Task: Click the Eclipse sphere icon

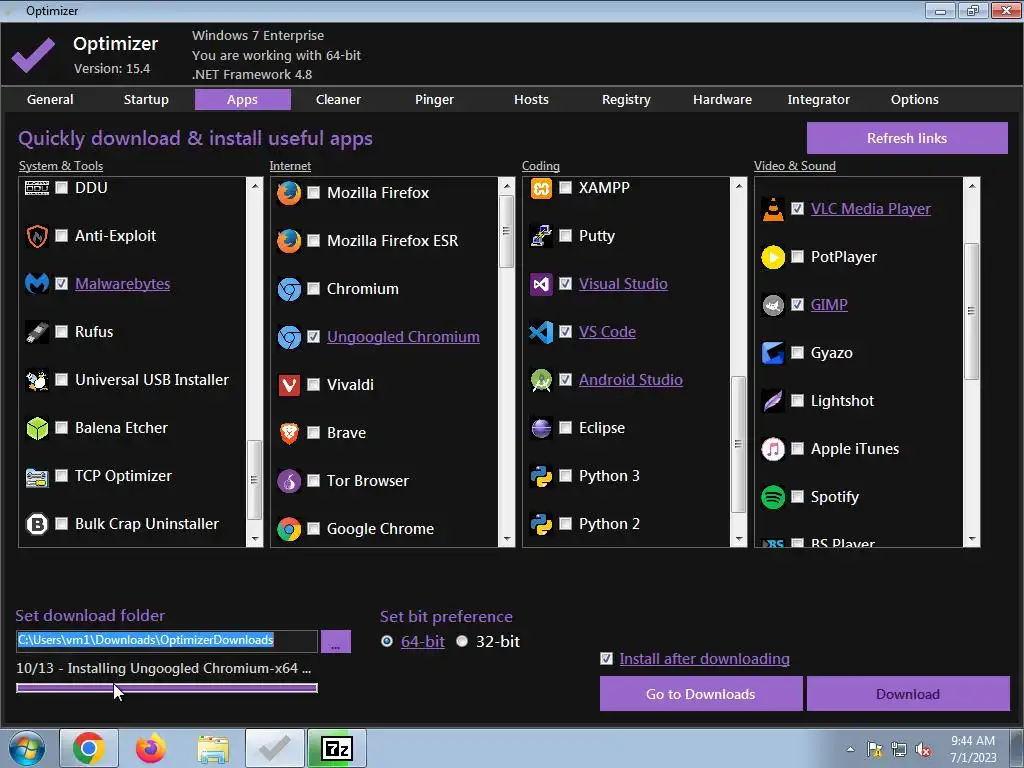Action: point(541,428)
